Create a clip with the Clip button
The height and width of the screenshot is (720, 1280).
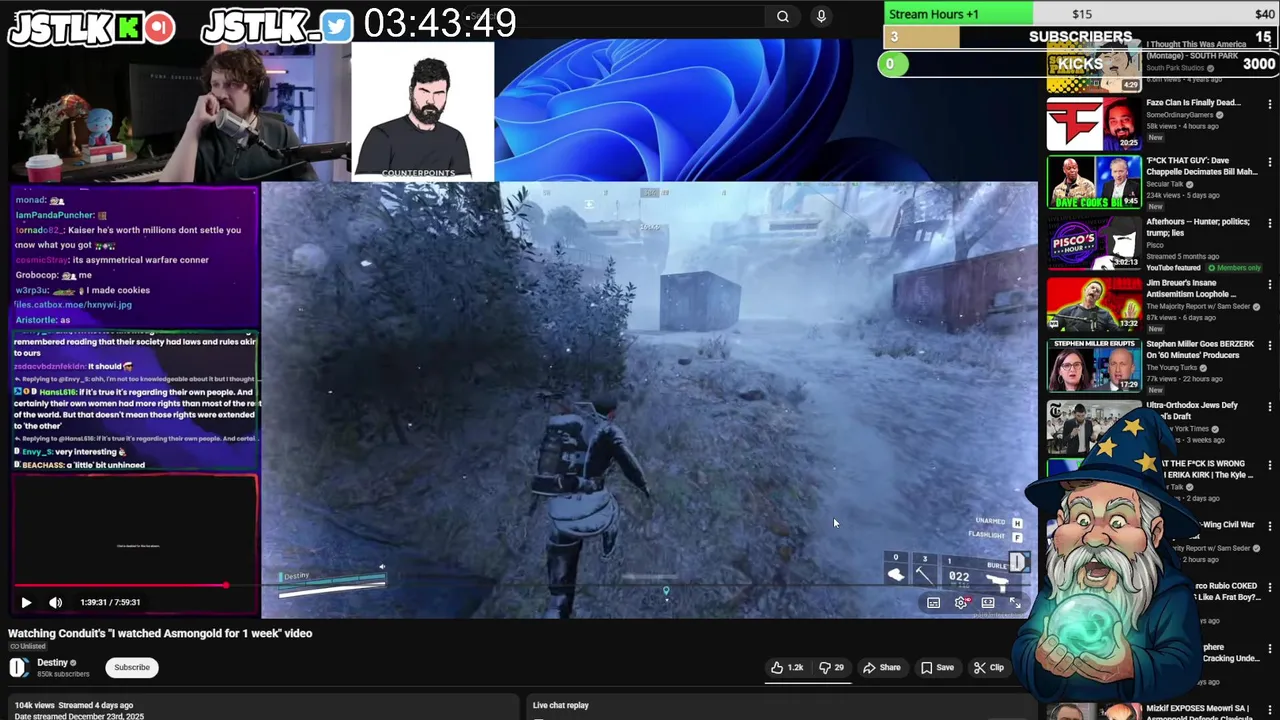[989, 667]
